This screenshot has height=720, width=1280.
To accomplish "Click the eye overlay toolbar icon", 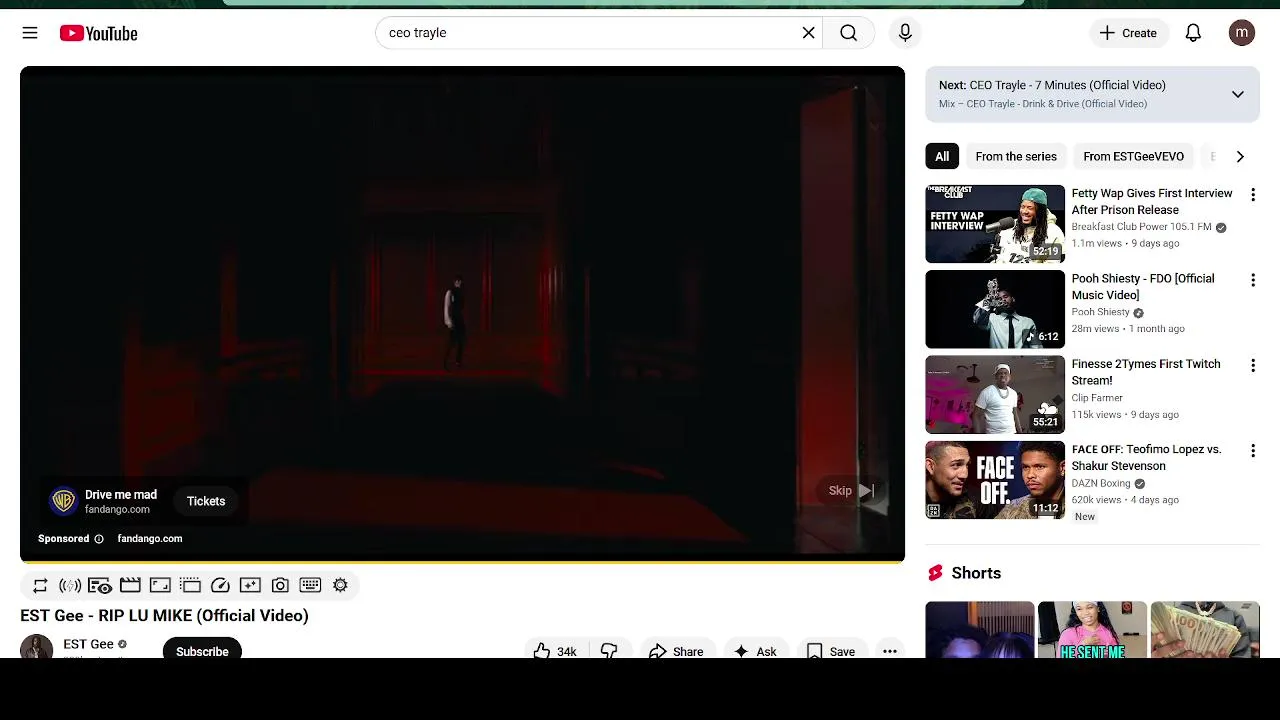I will coord(100,585).
